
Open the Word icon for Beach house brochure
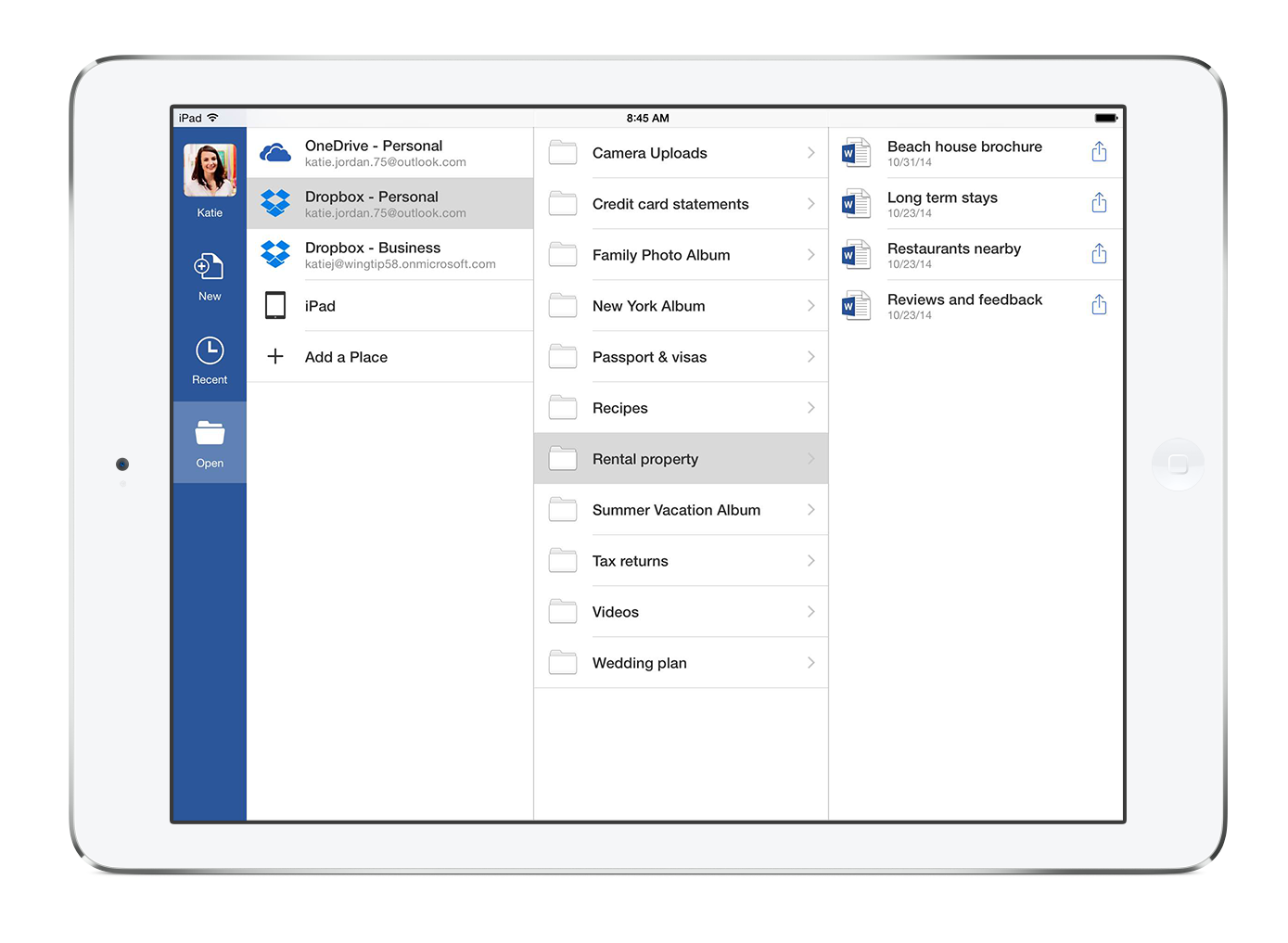click(x=854, y=152)
